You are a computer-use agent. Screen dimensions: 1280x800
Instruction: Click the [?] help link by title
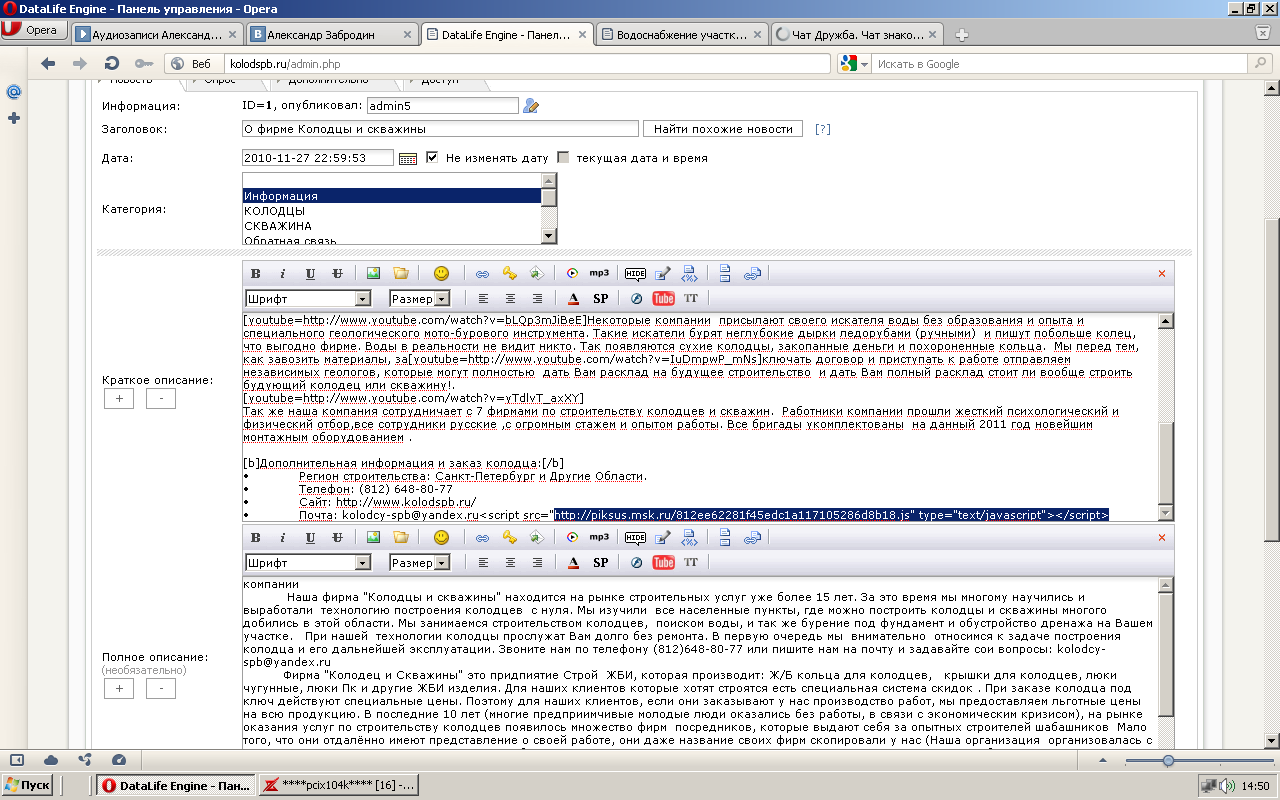[x=822, y=129]
